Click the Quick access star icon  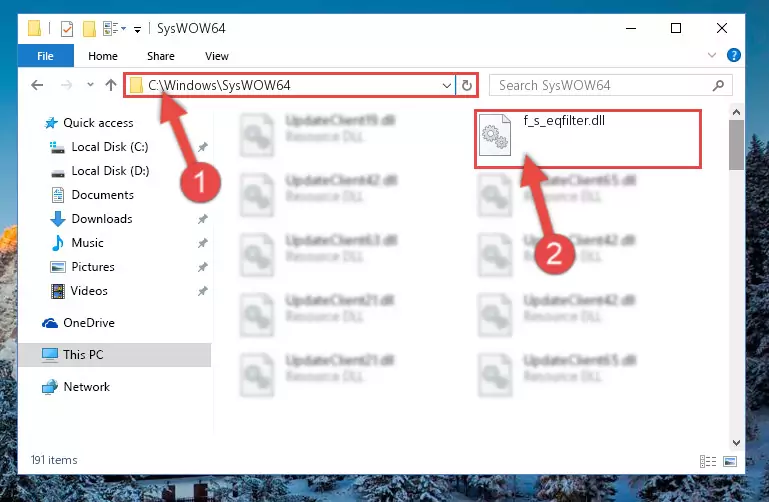coord(51,123)
